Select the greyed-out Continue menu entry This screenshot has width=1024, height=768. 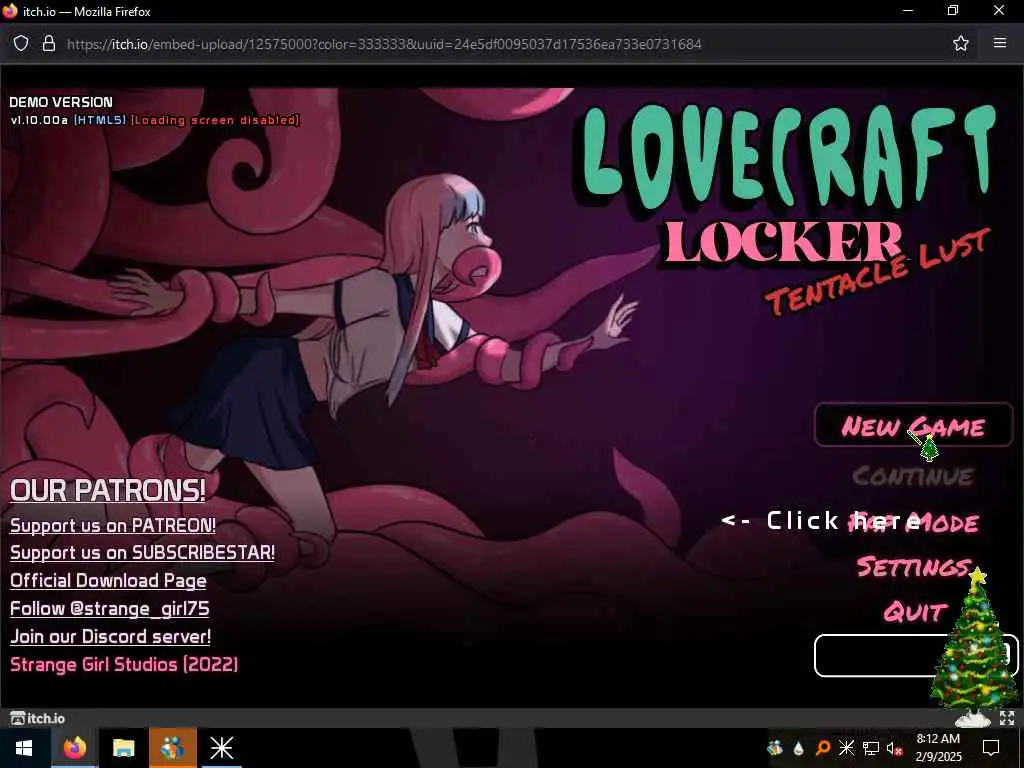point(913,476)
